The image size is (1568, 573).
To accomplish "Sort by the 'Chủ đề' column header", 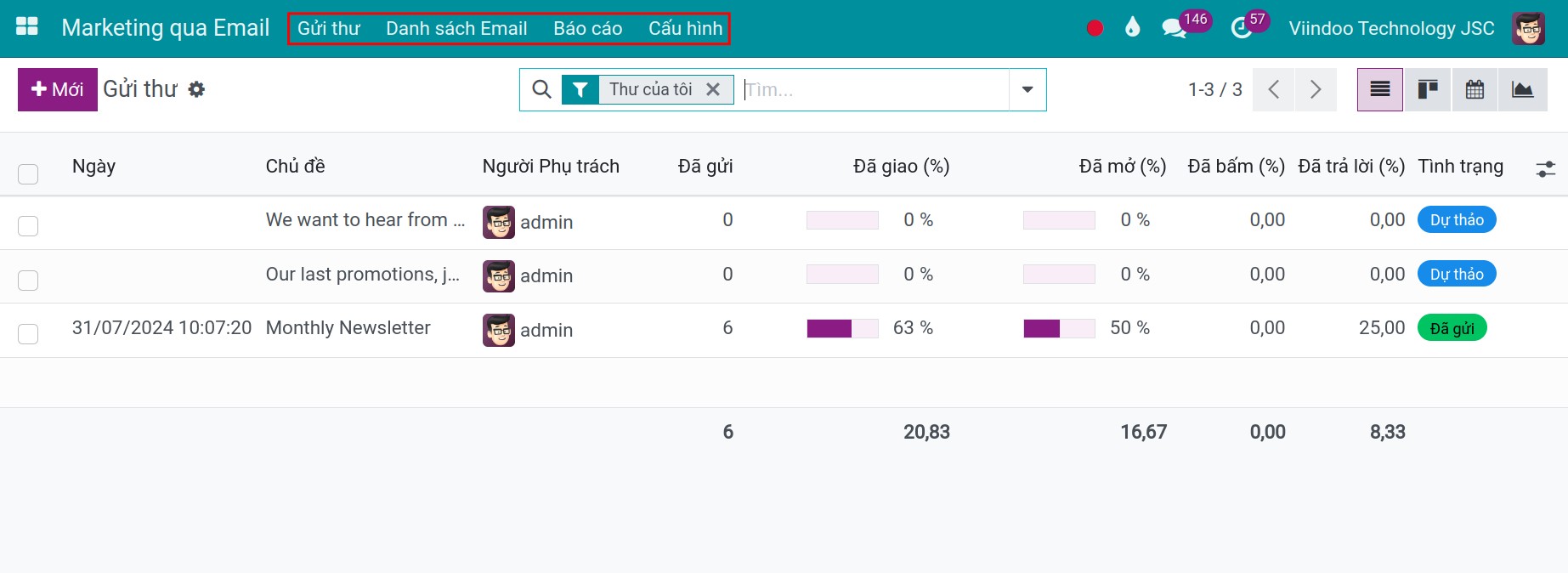I will [x=295, y=167].
